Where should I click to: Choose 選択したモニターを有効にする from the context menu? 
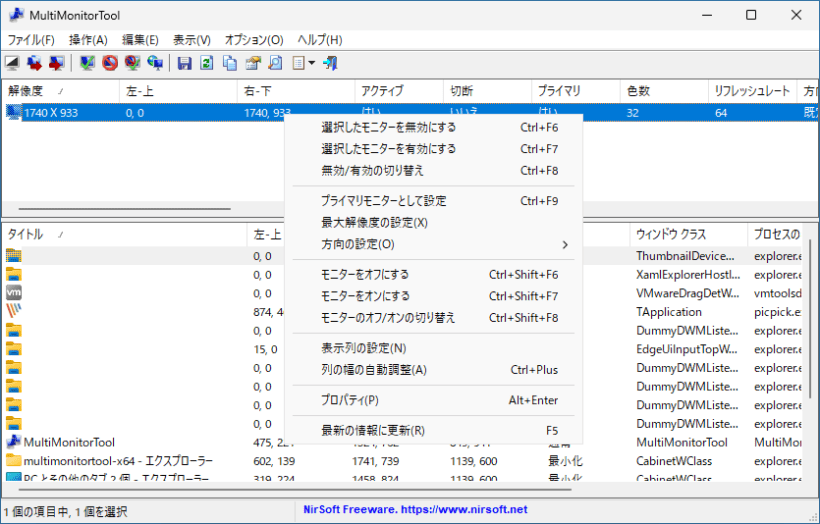coord(433,149)
